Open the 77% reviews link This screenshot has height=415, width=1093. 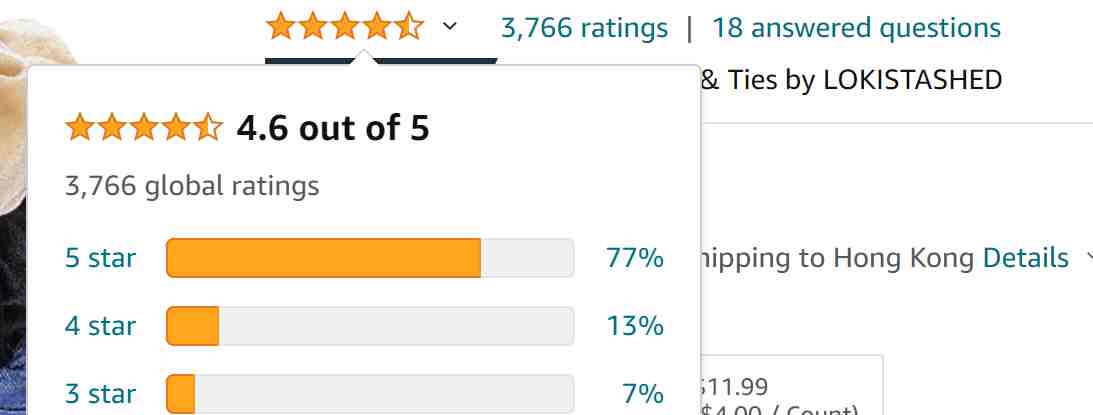[x=634, y=258]
